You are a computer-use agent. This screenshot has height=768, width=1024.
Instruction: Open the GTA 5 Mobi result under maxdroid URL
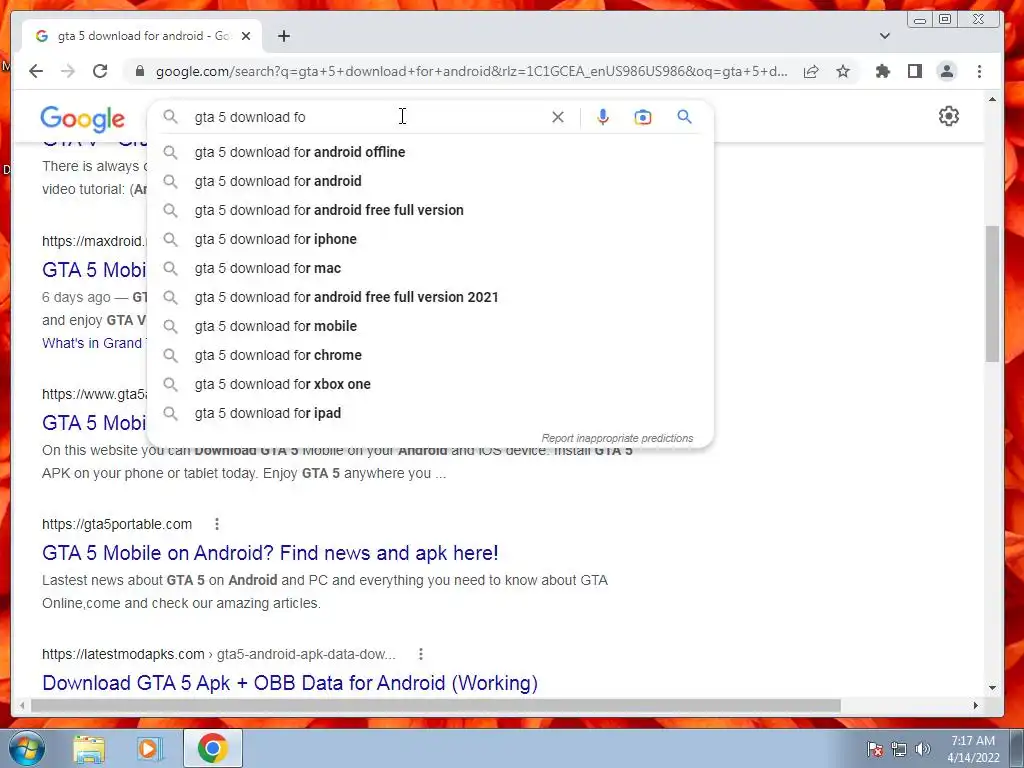95,270
